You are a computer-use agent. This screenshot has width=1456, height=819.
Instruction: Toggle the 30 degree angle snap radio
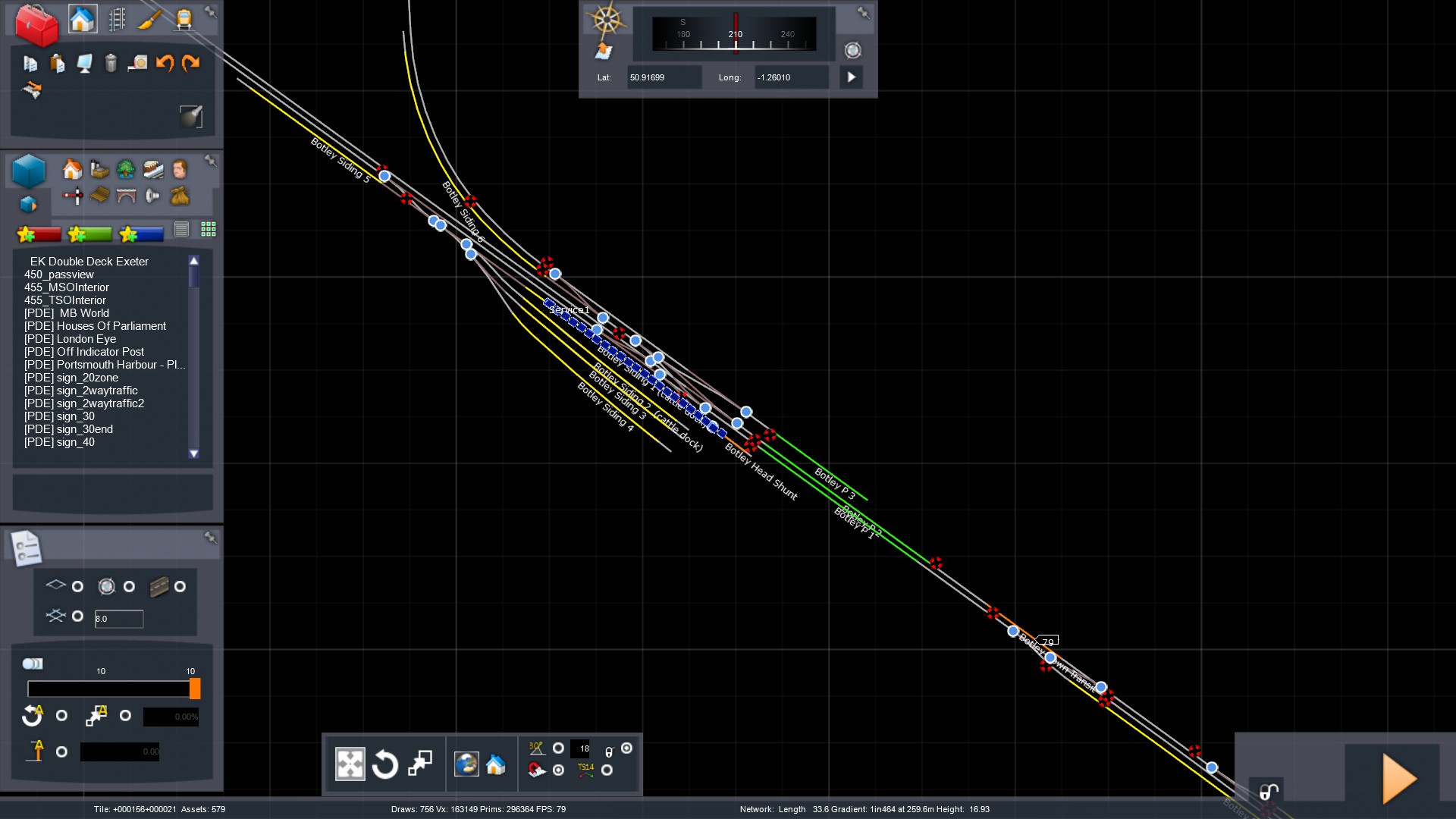pos(559,748)
